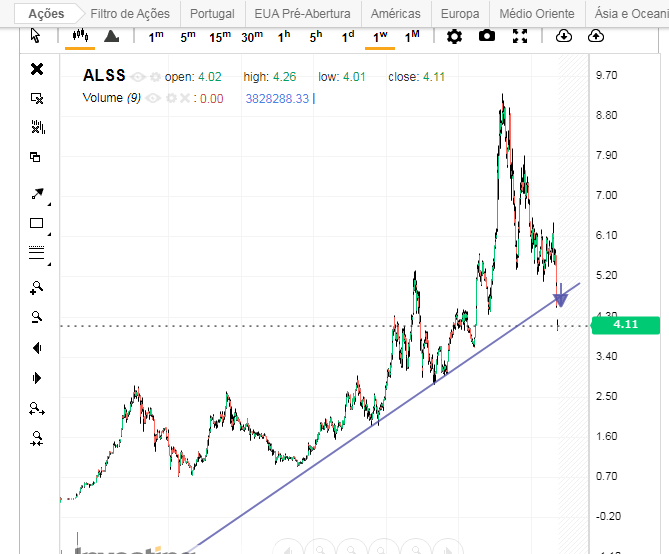669x554 pixels.
Task: Click volume value 3828288.33
Action: click(x=277, y=99)
